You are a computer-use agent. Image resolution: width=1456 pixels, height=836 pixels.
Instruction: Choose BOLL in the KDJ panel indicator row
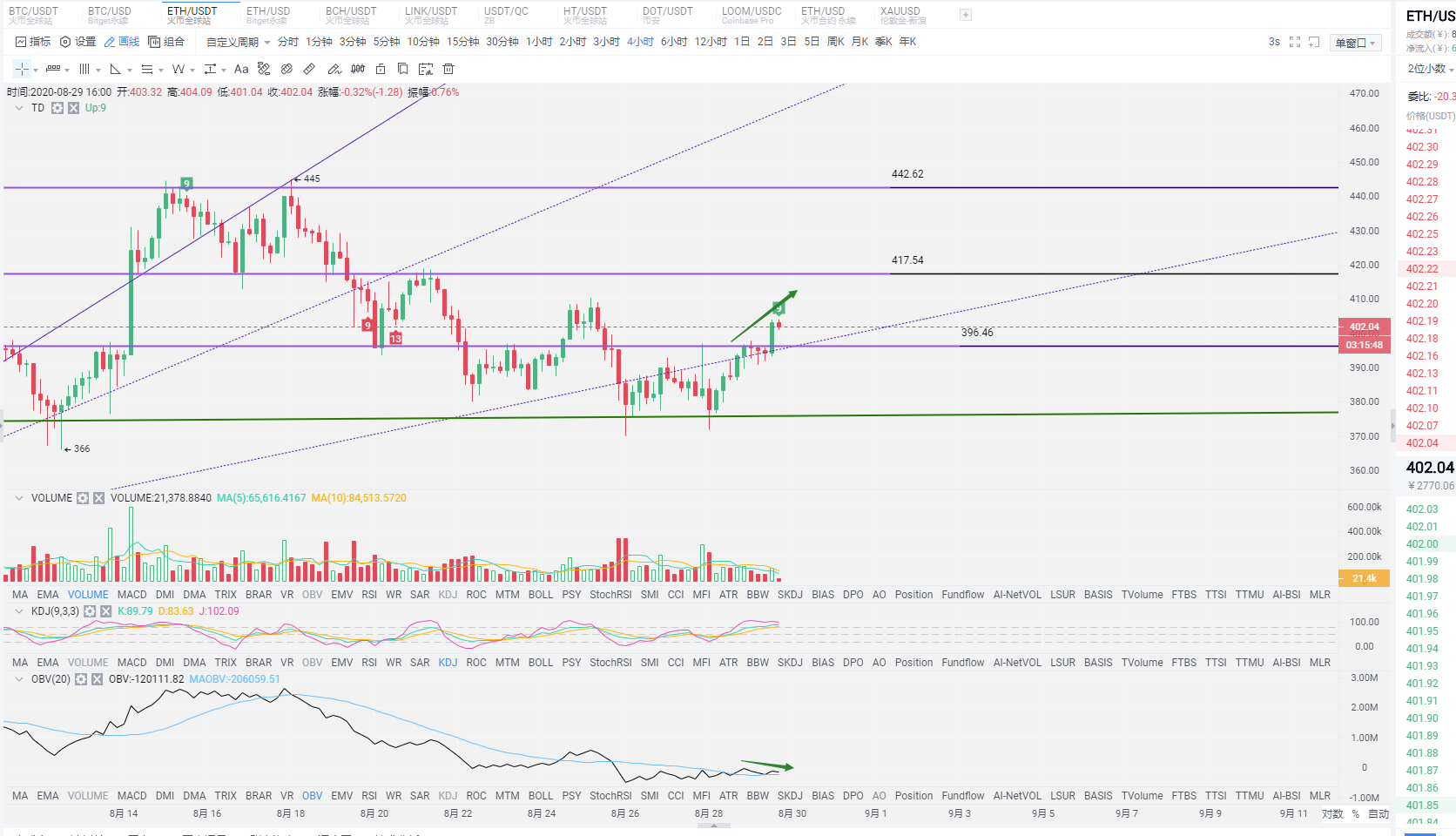pos(541,663)
